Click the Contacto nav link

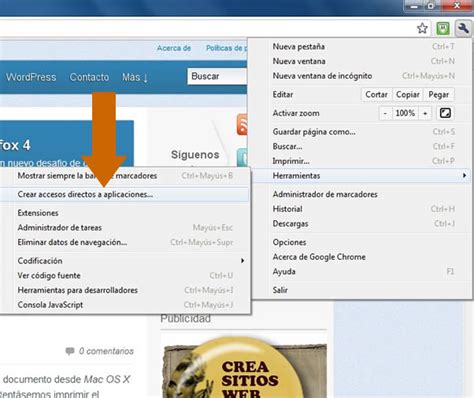(89, 77)
